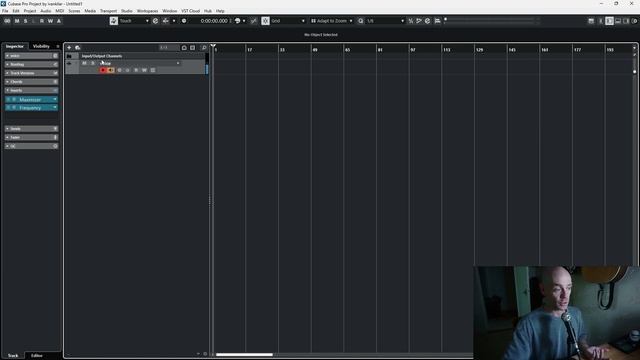Open the Workspaces menu
The height and width of the screenshot is (360, 640).
coord(147,11)
